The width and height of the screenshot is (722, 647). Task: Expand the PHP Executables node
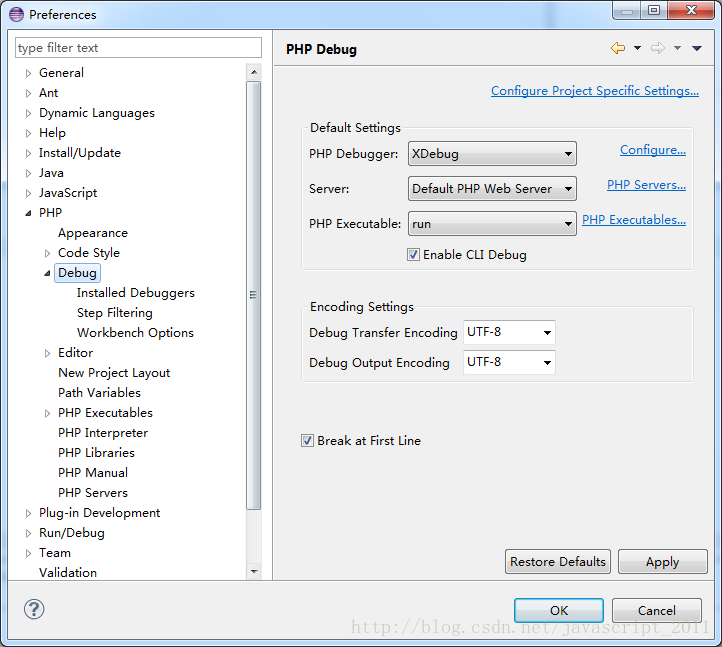click(47, 413)
